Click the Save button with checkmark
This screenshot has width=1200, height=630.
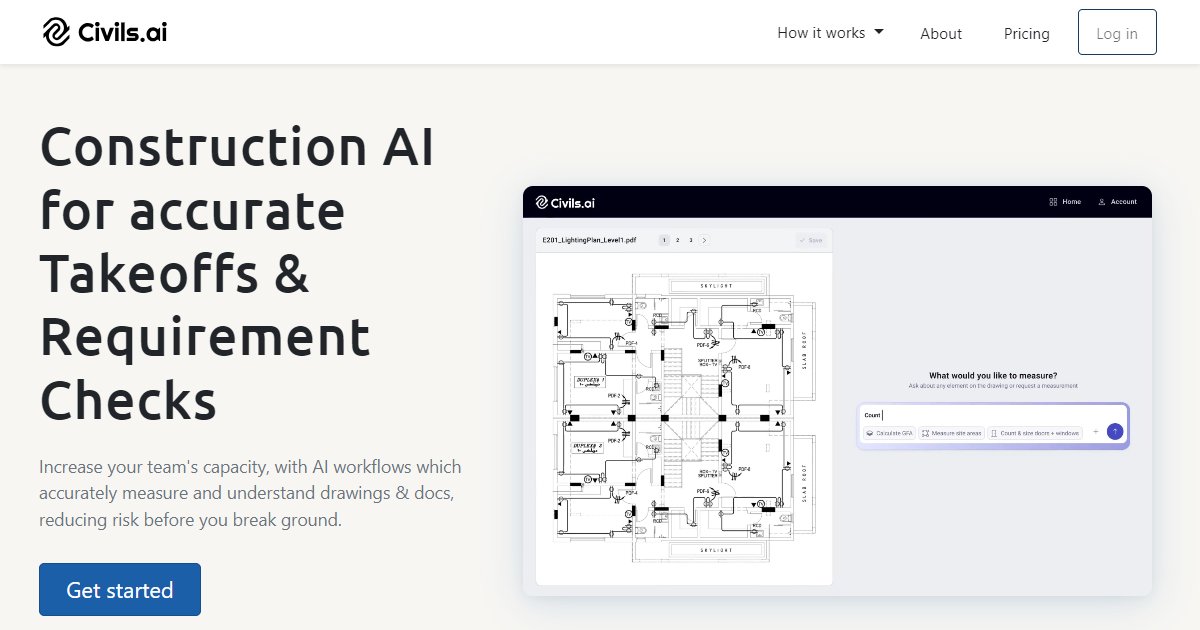pyautogui.click(x=810, y=240)
